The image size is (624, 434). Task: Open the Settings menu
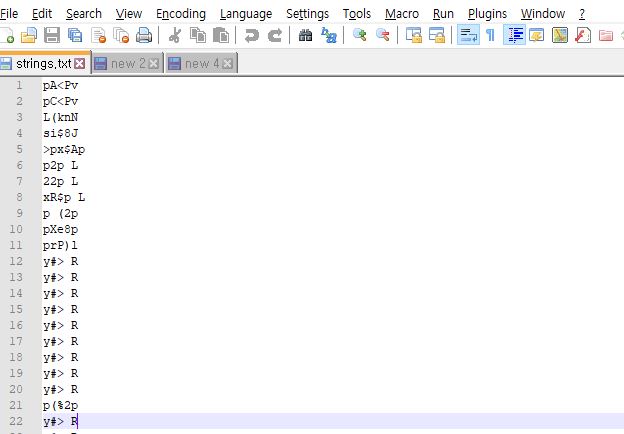tap(307, 14)
